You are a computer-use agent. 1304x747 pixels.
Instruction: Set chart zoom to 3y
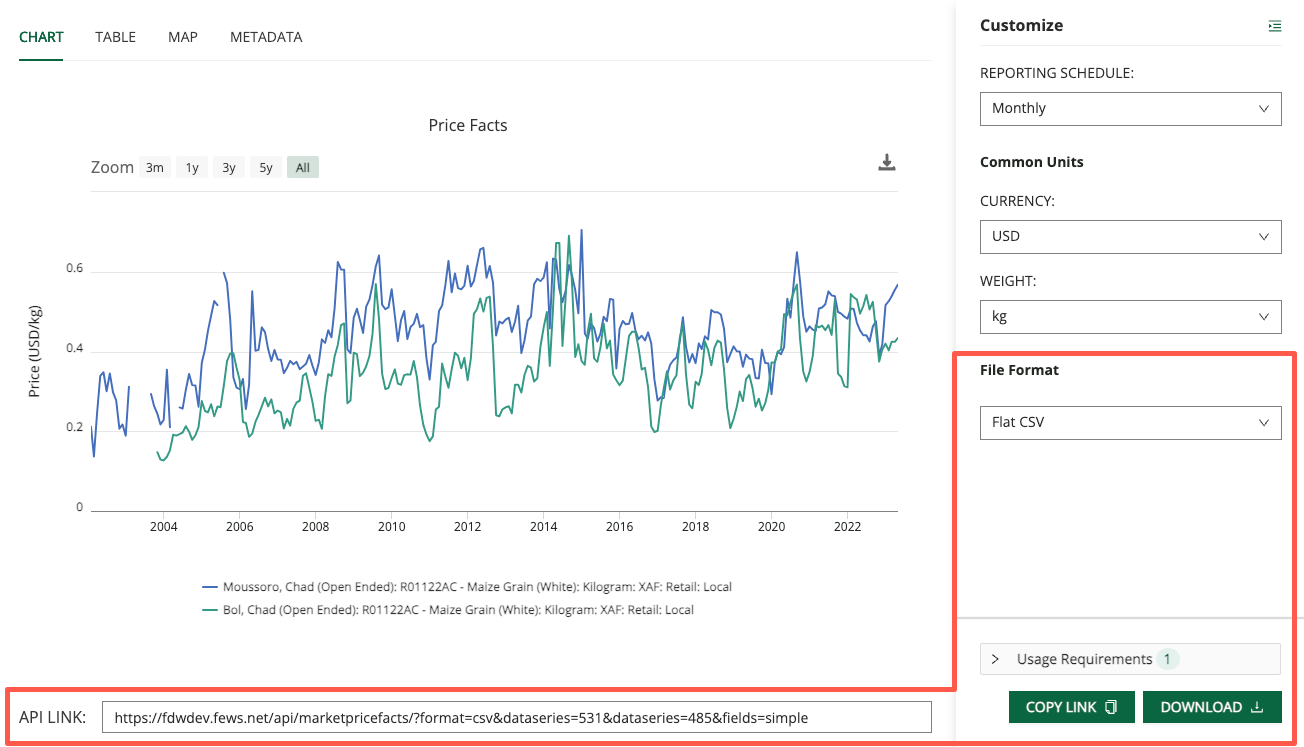pos(229,168)
